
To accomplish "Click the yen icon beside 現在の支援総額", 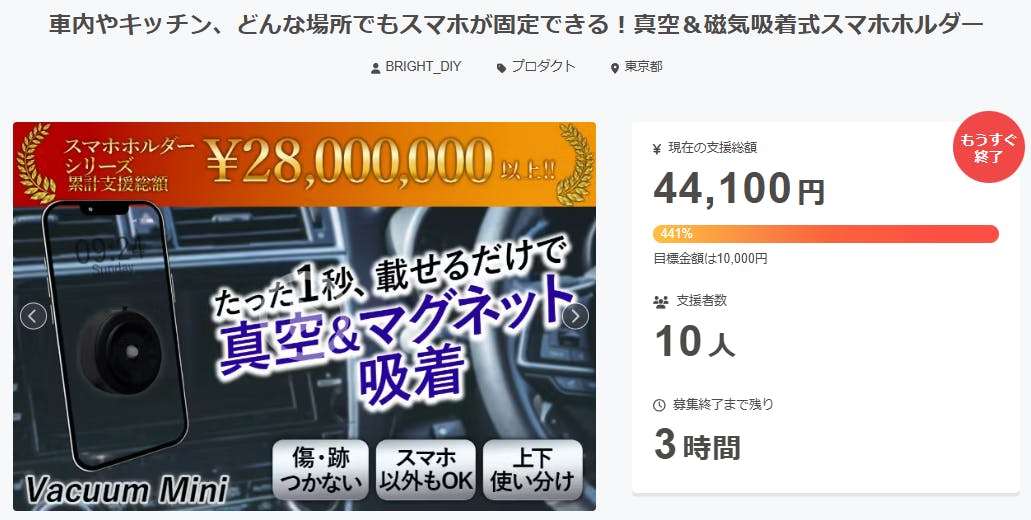I will tap(657, 149).
